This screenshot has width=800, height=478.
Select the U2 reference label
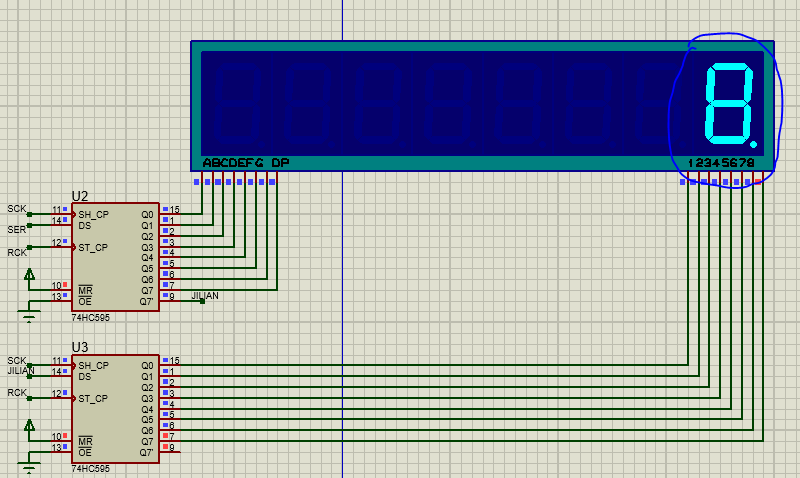(80, 196)
